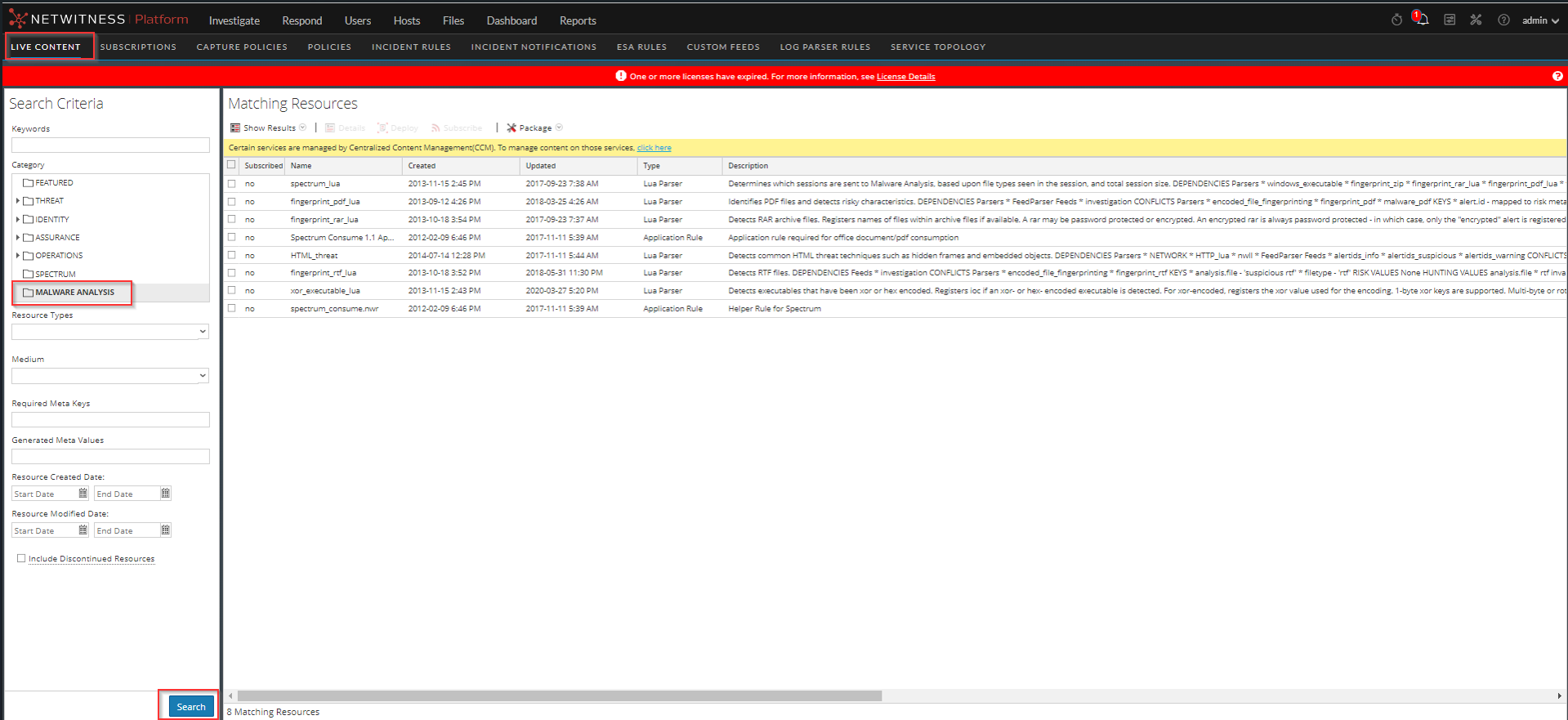Open the stopwatch jobs icon
The height and width of the screenshot is (720, 1568).
pos(1396,20)
